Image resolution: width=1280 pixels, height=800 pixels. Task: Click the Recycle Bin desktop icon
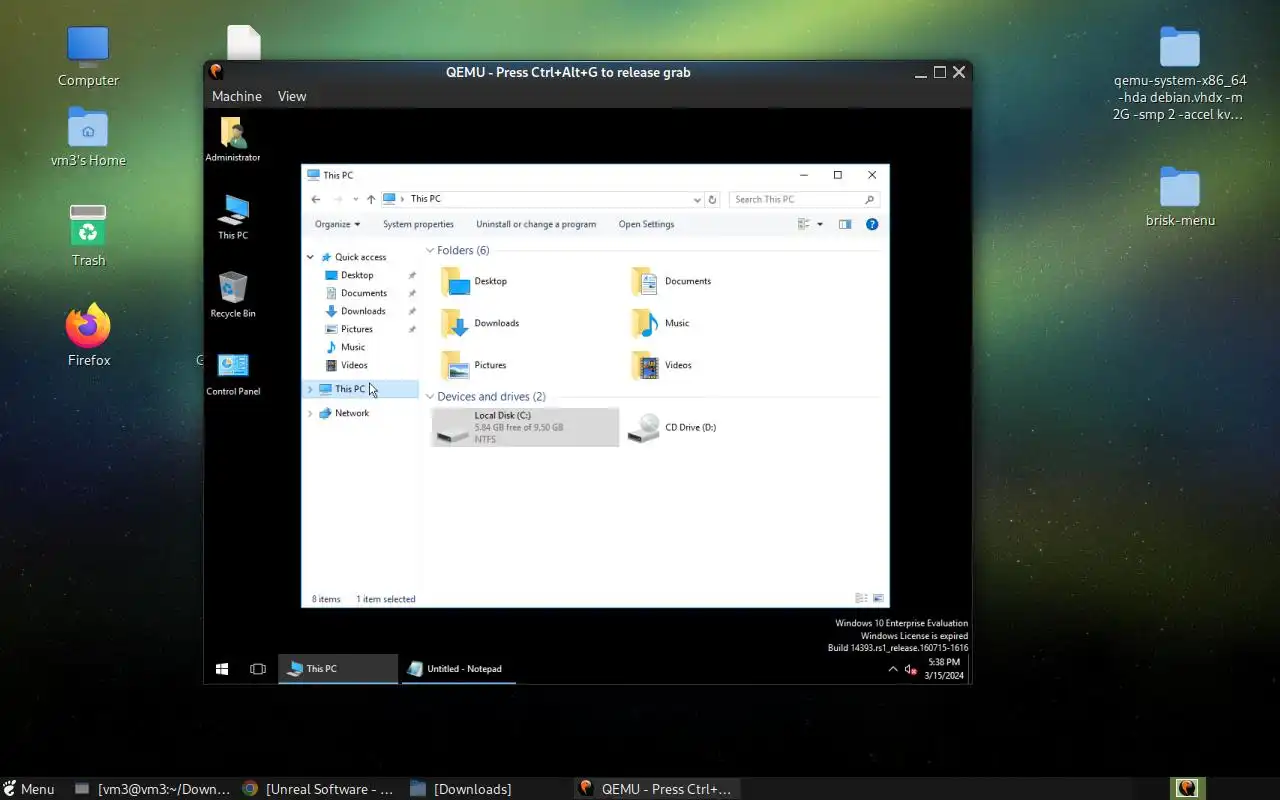233,295
